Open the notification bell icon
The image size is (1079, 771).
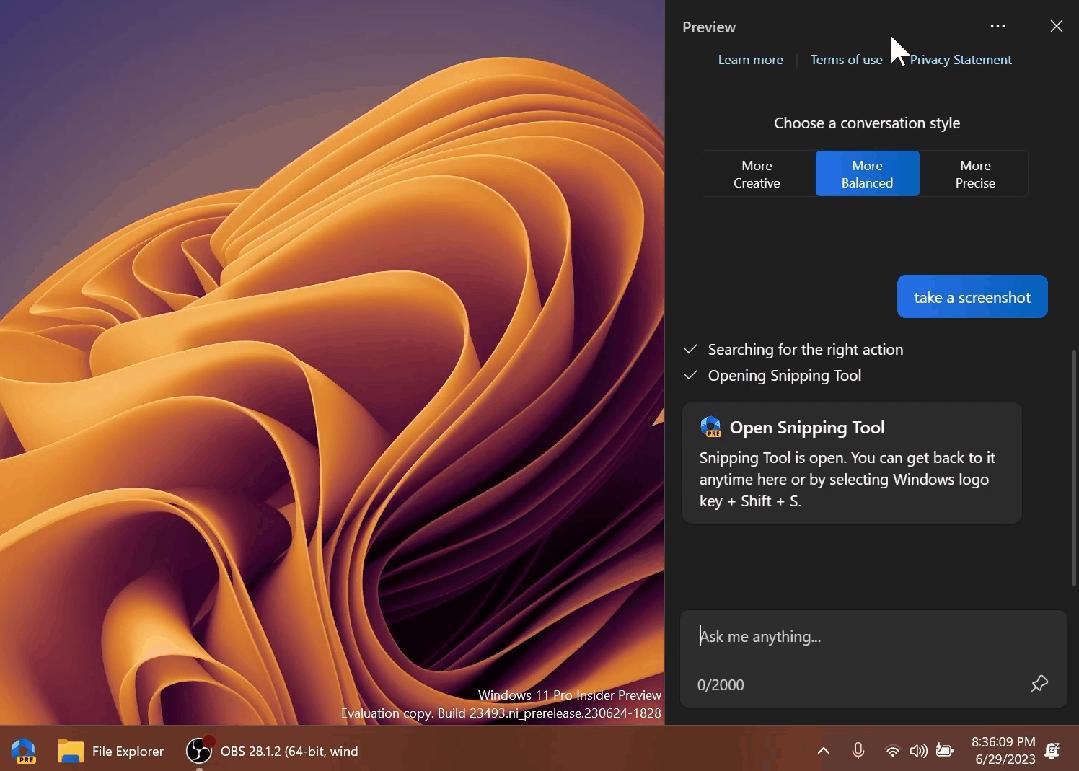tap(1053, 751)
